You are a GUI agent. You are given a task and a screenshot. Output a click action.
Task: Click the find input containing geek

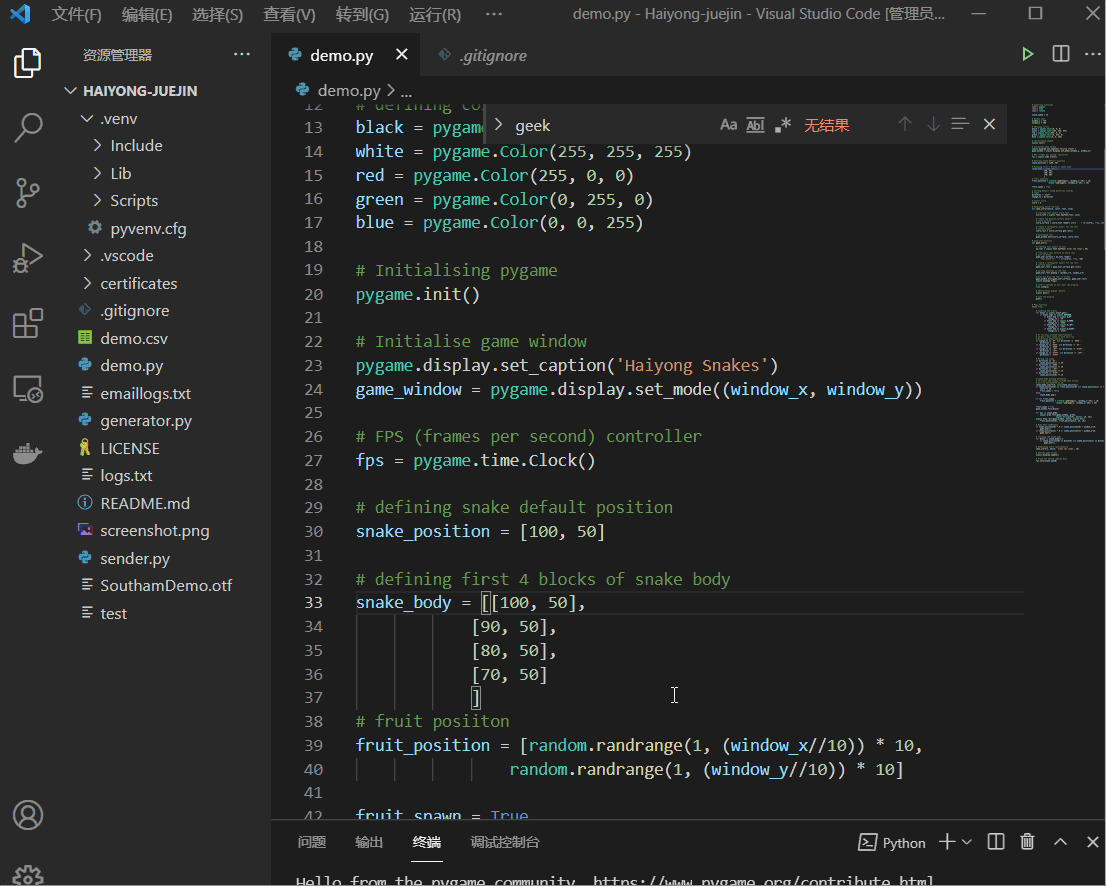[x=614, y=126]
